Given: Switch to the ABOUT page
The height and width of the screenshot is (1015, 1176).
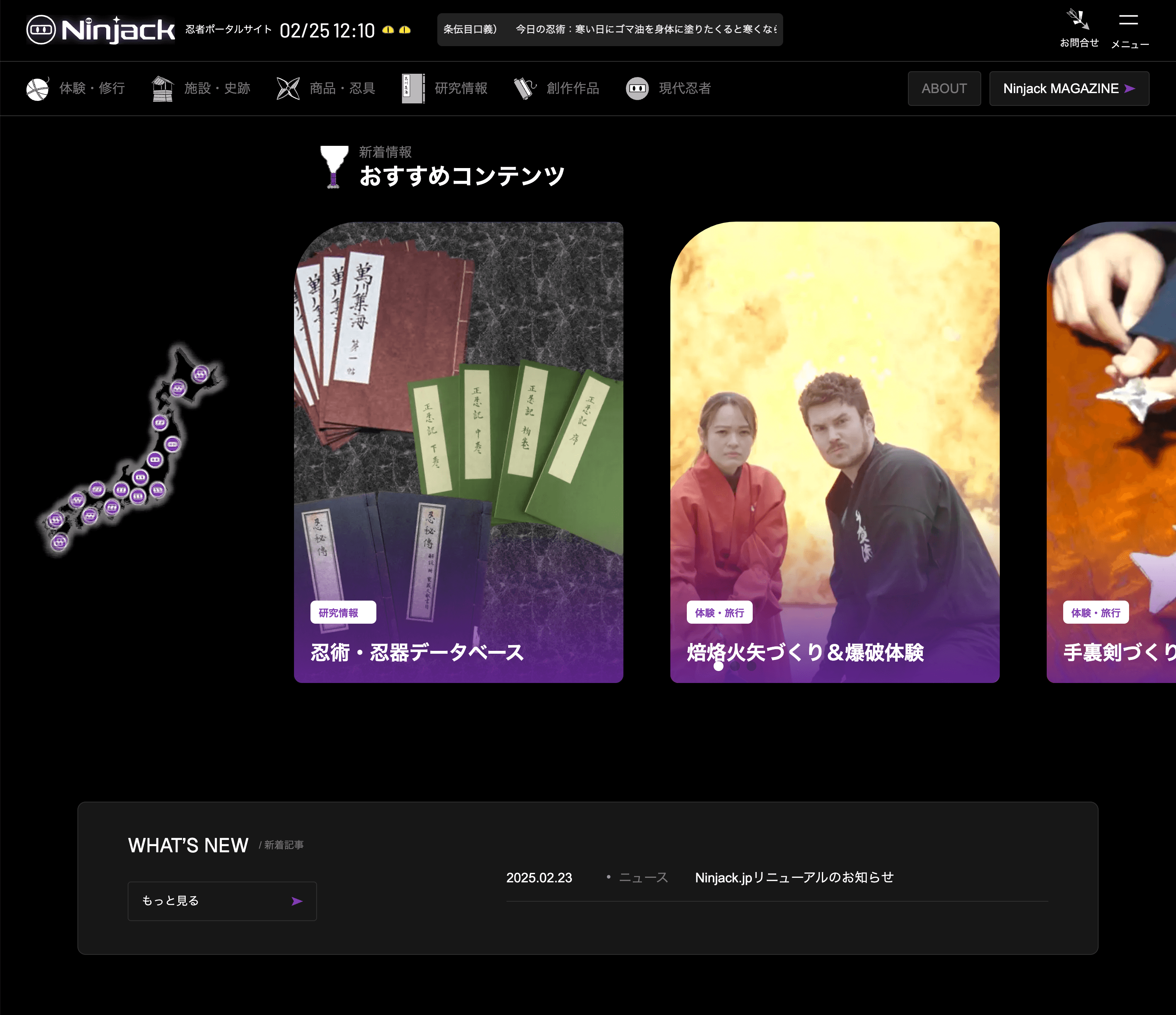Looking at the screenshot, I should pyautogui.click(x=944, y=89).
